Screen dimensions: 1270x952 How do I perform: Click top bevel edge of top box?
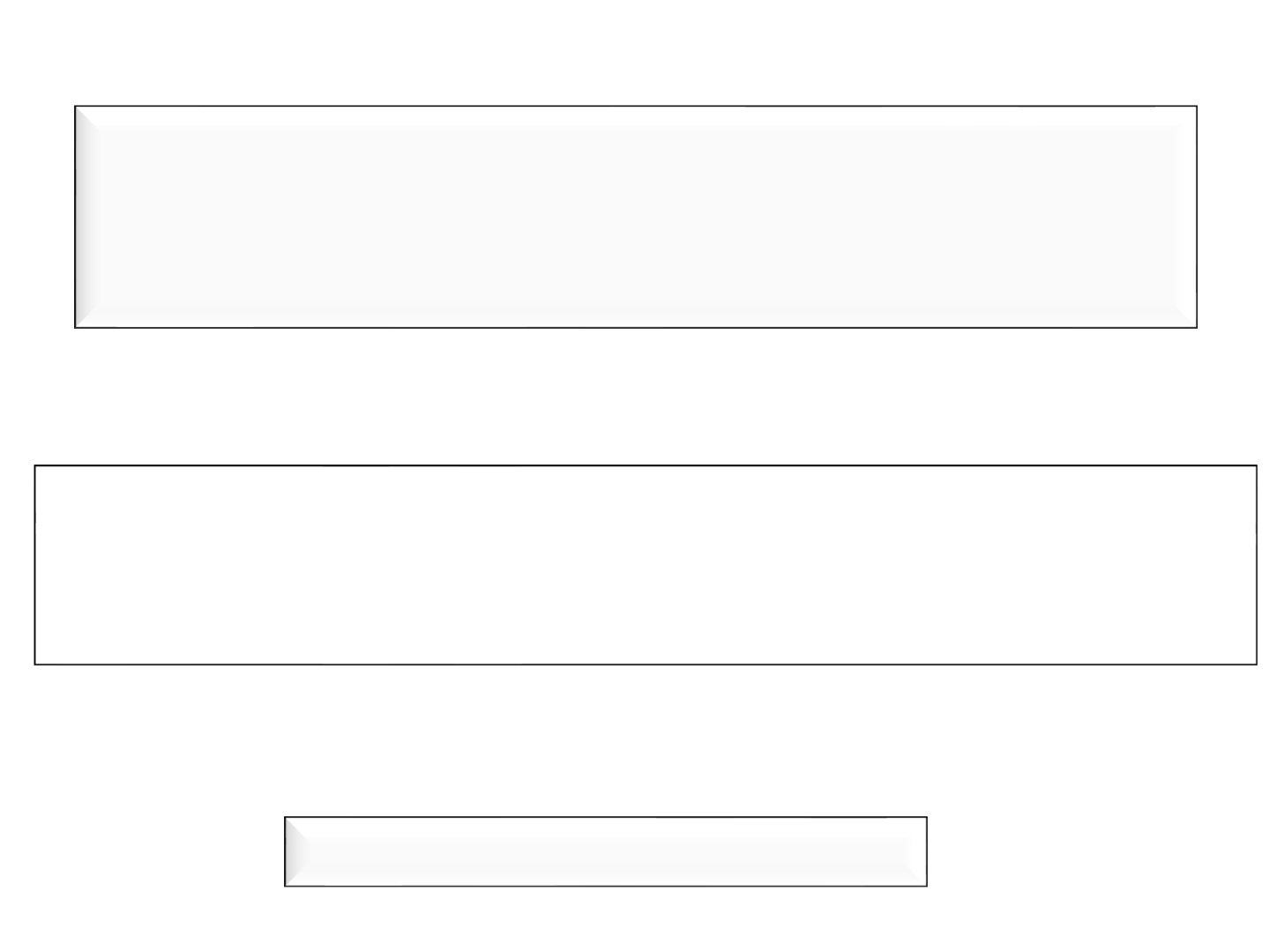(636, 115)
